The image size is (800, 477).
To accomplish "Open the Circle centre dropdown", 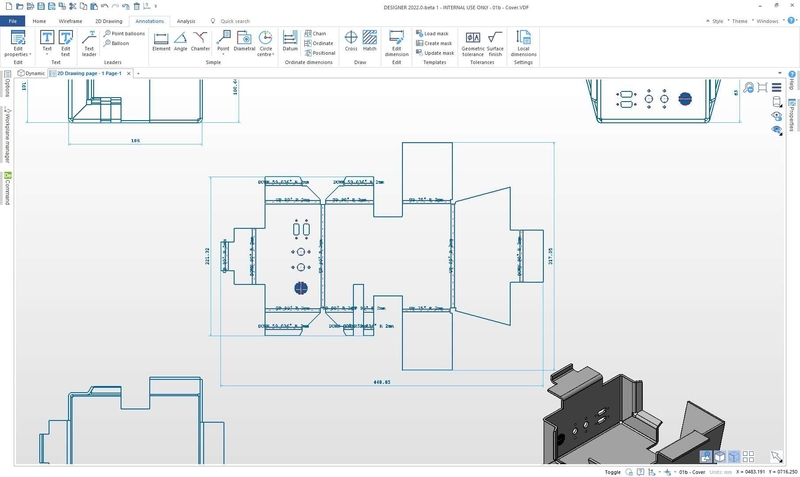I will 266,54.
